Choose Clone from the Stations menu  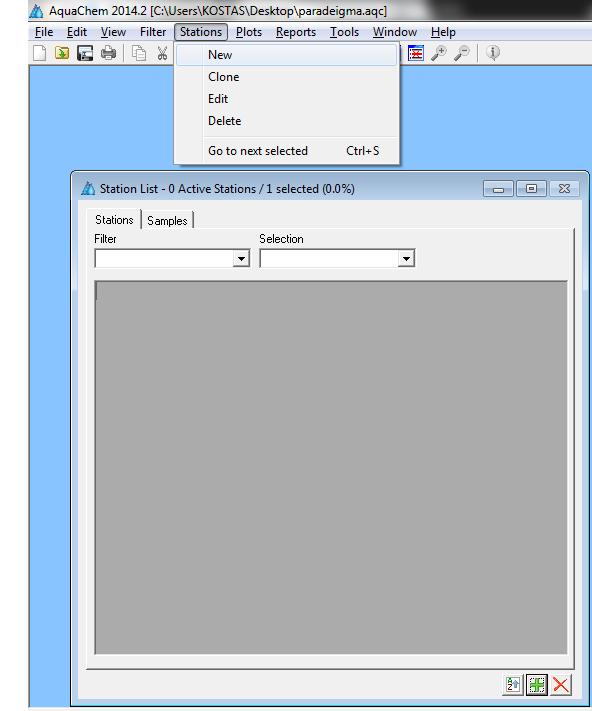click(x=286, y=77)
